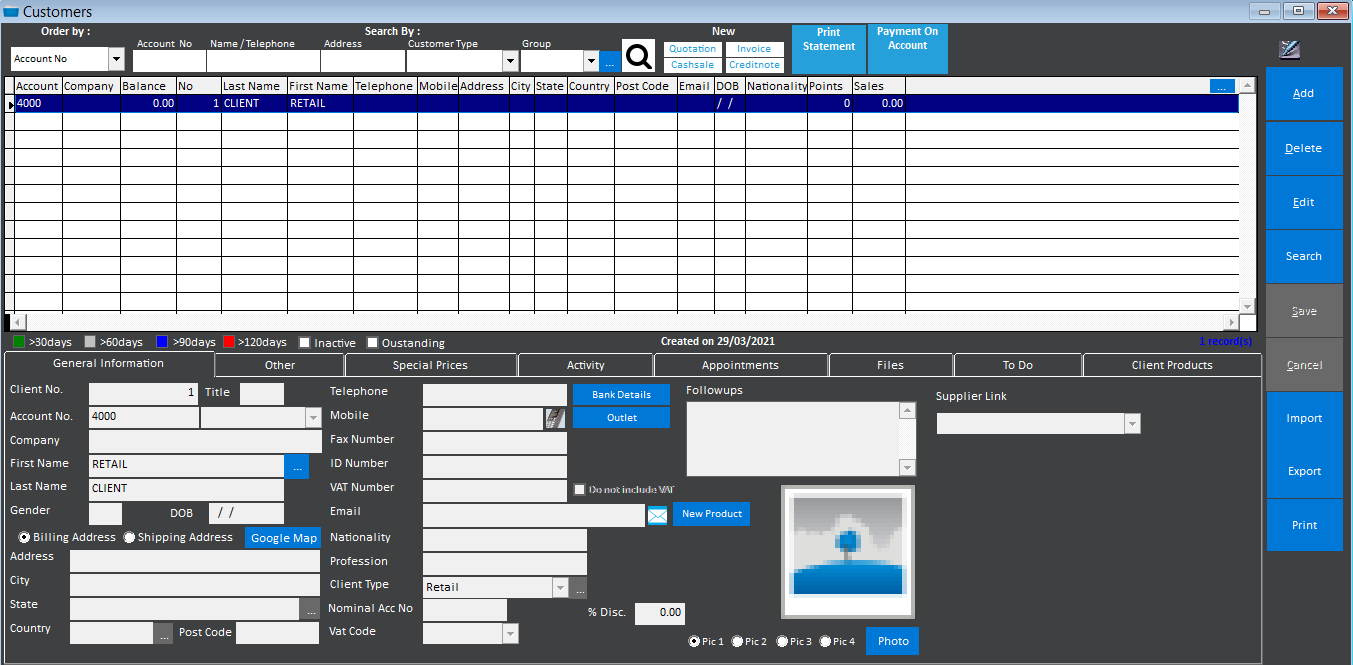Click the horizontal scrollbar under the customer grid
This screenshot has height=665, width=1353.
click(630, 321)
